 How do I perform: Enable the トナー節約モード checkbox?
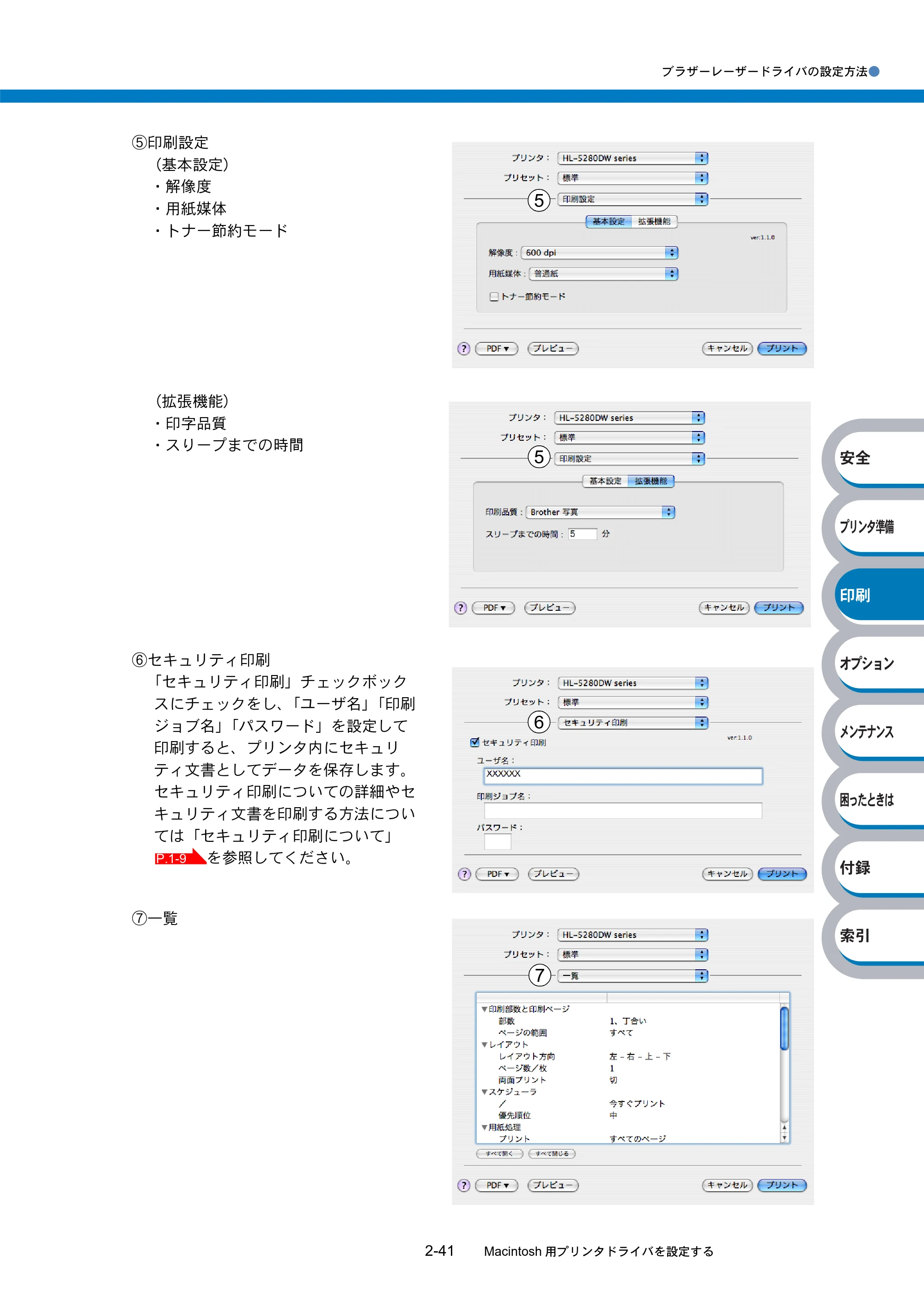tap(494, 297)
